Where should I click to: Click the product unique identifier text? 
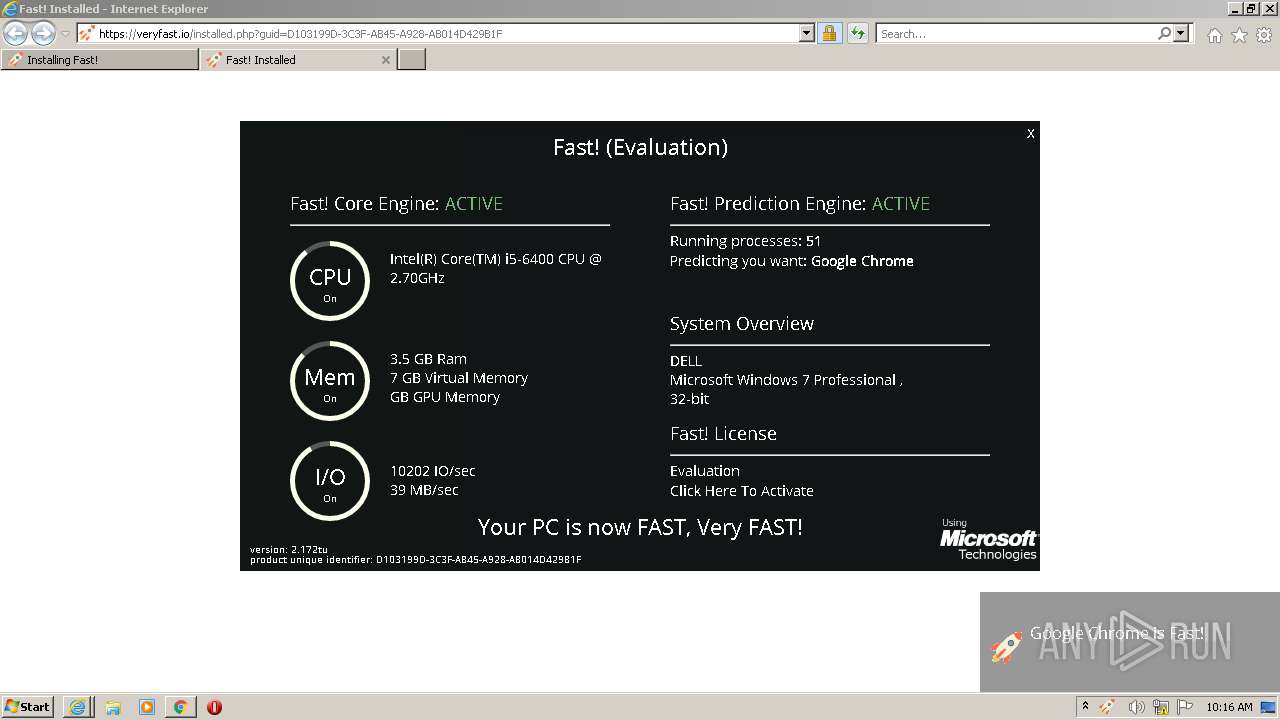pyautogui.click(x=415, y=560)
